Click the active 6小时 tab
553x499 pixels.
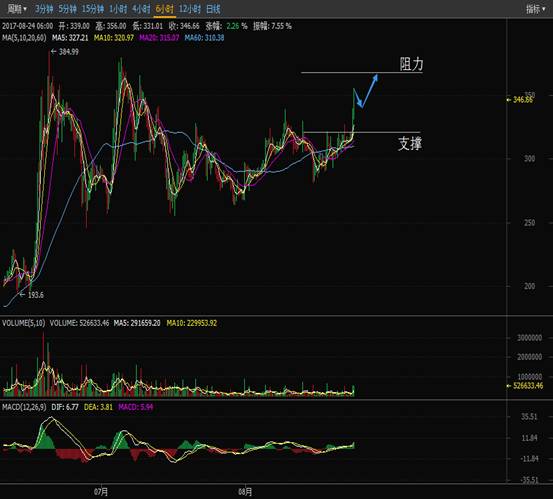pyautogui.click(x=164, y=9)
